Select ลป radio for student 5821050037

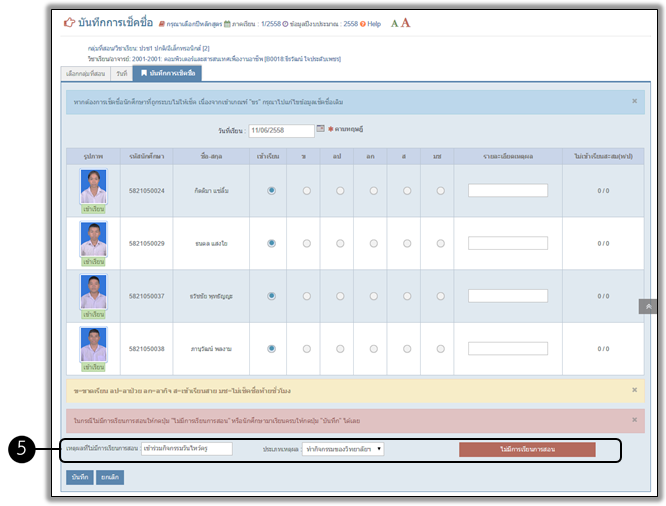pos(340,295)
